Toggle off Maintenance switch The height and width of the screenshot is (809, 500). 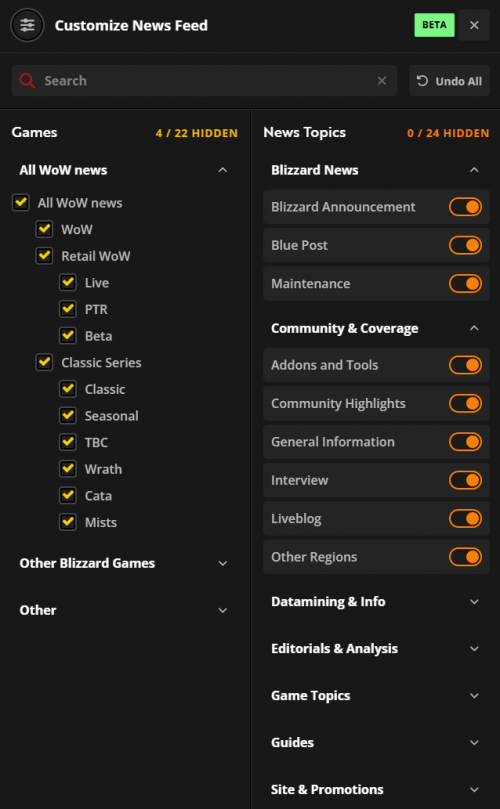[x=465, y=283]
